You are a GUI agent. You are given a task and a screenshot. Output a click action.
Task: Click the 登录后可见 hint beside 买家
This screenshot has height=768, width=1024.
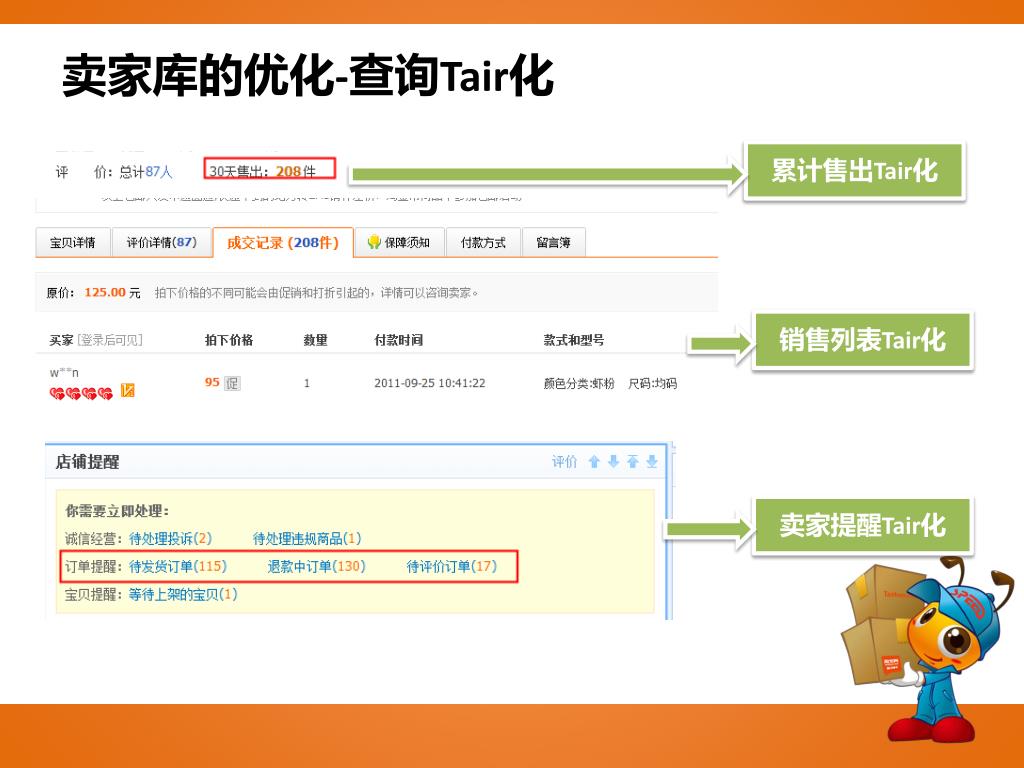(x=110, y=340)
